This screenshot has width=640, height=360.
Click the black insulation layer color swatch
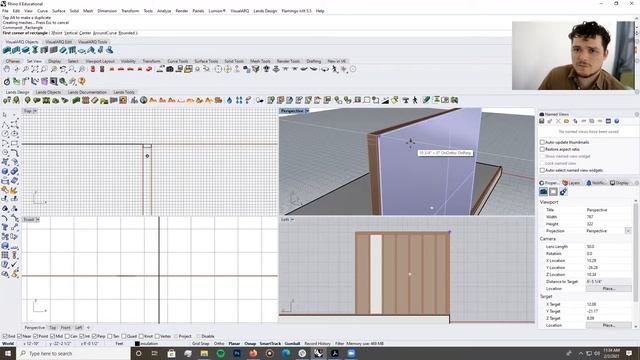point(137,344)
